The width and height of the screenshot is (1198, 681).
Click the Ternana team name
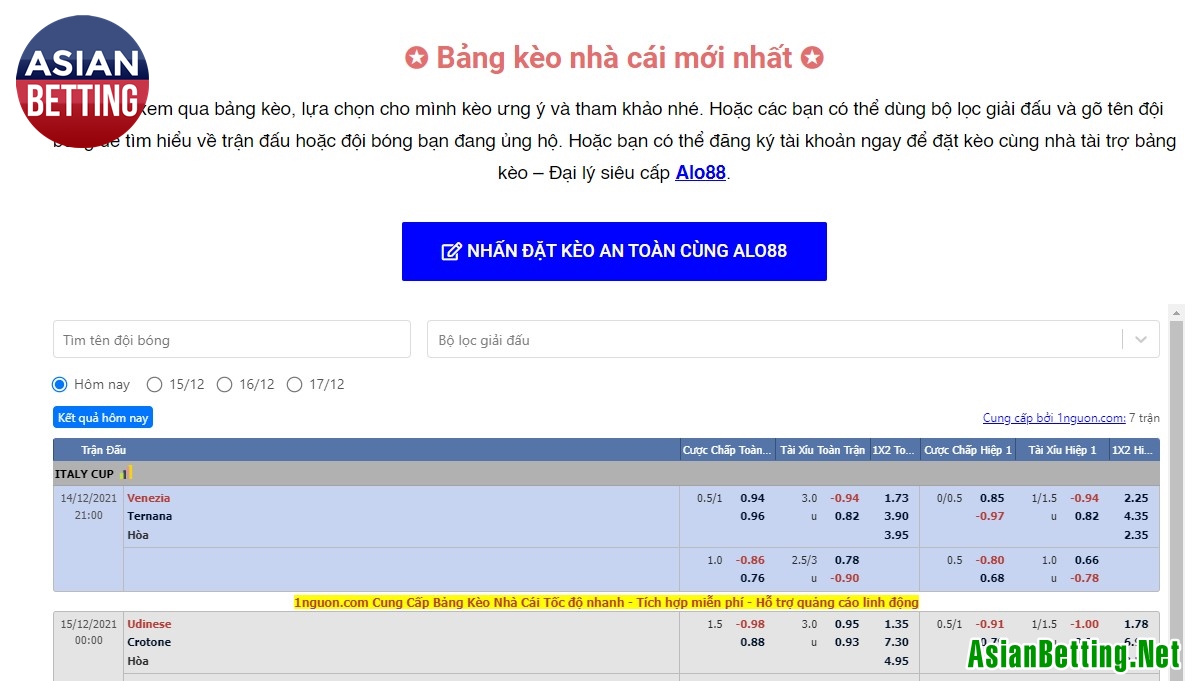pos(149,516)
